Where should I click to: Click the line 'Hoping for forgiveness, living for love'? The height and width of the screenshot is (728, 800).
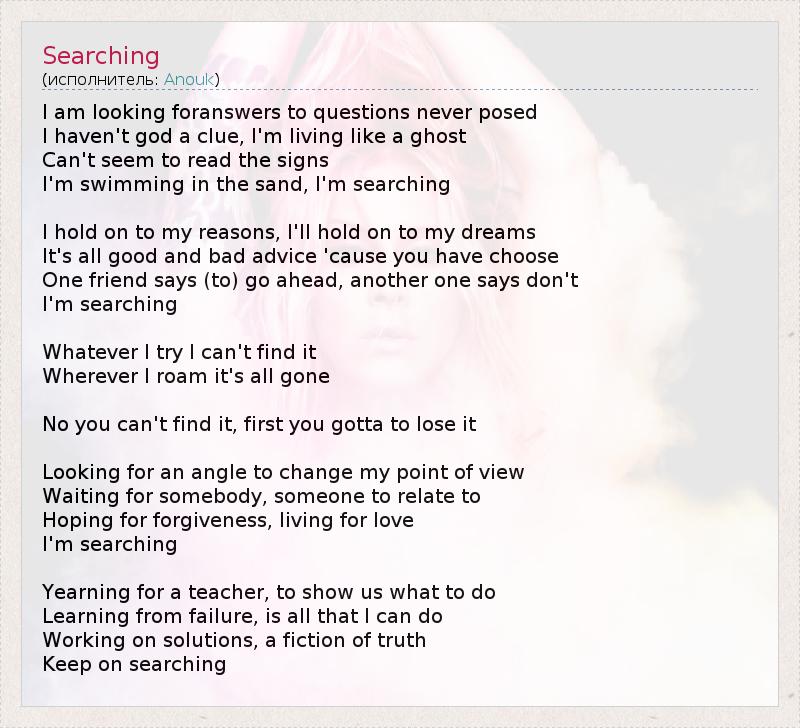pyautogui.click(x=228, y=520)
